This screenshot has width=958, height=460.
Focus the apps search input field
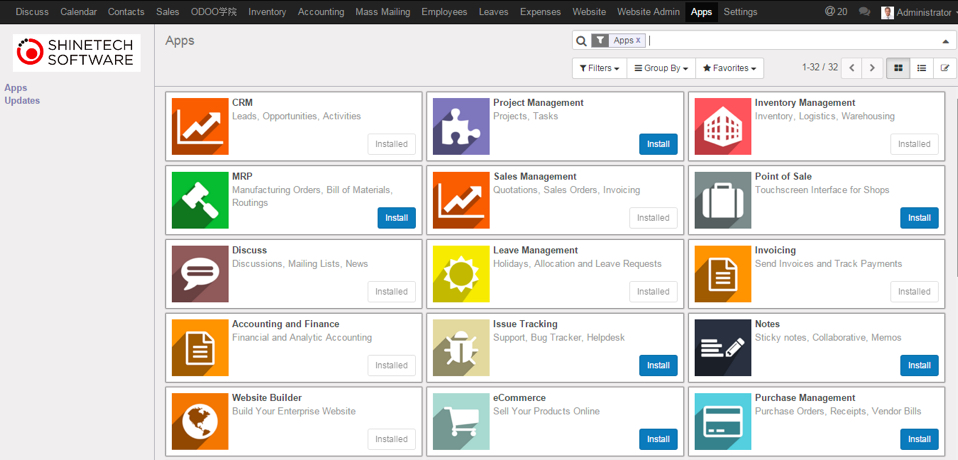(792, 40)
